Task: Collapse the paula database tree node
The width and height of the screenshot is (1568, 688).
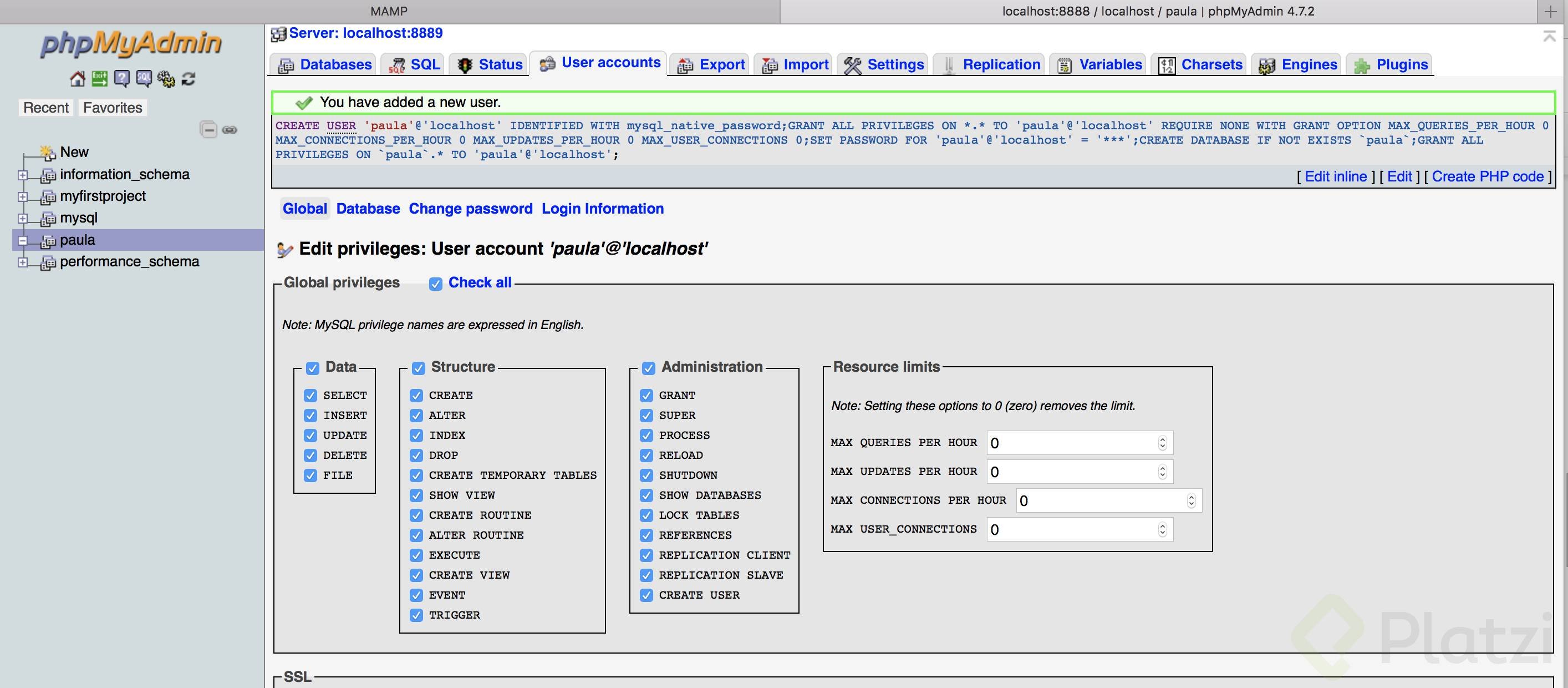Action: click(23, 240)
